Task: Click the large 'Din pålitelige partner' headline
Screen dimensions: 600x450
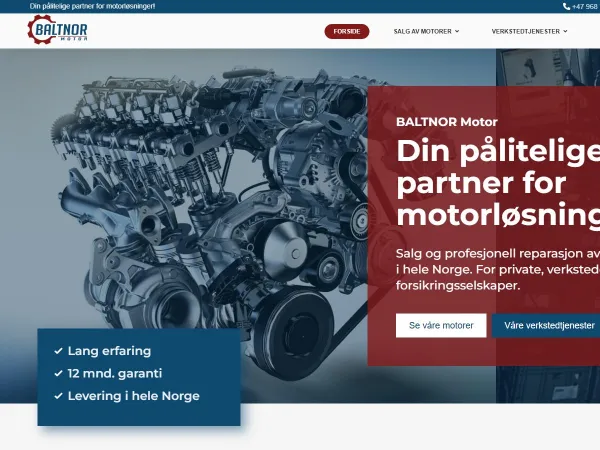Action: 498,183
